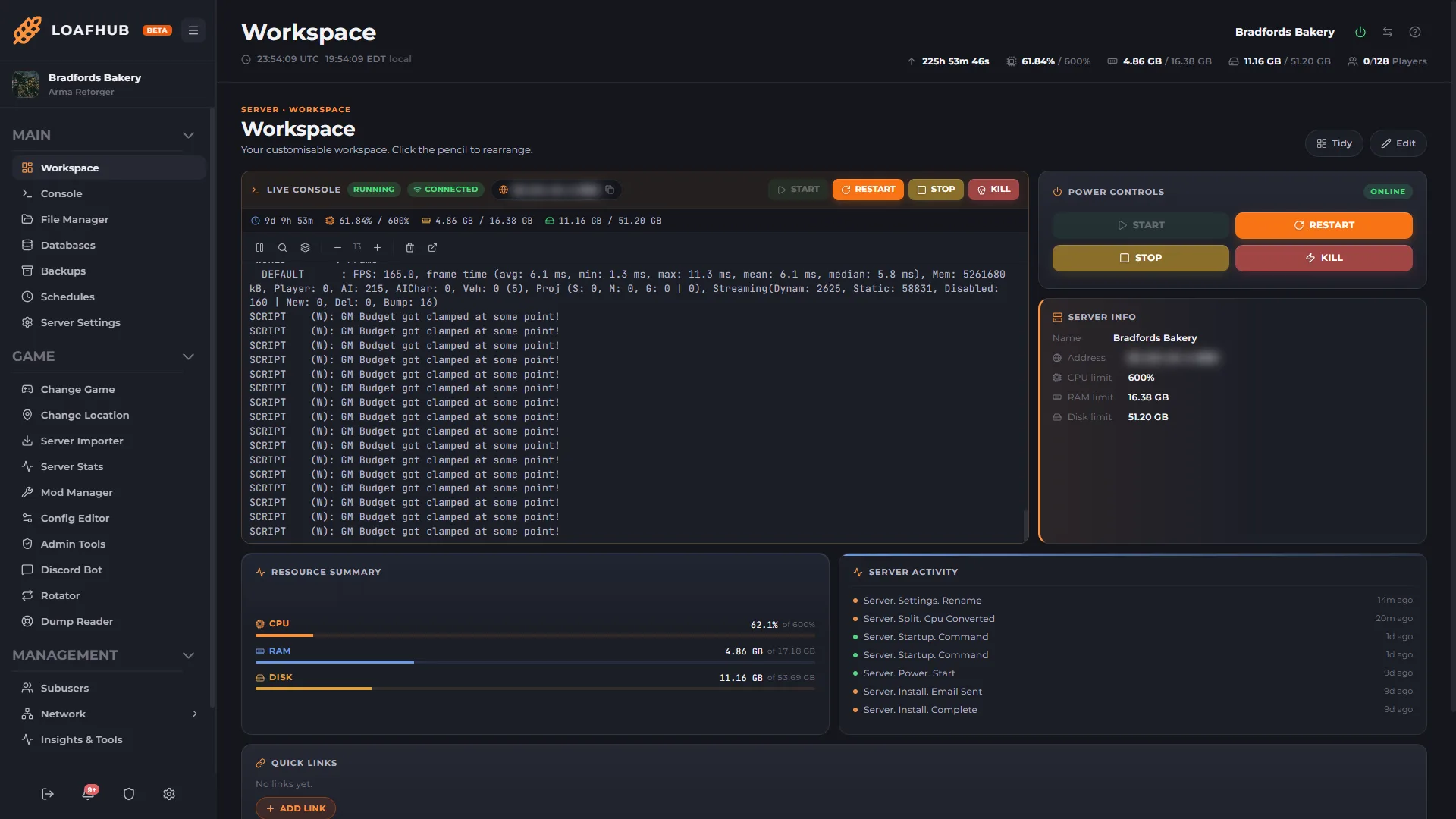Click STOP in the live console header
This screenshot has width=1456, height=819.
pyautogui.click(x=936, y=190)
